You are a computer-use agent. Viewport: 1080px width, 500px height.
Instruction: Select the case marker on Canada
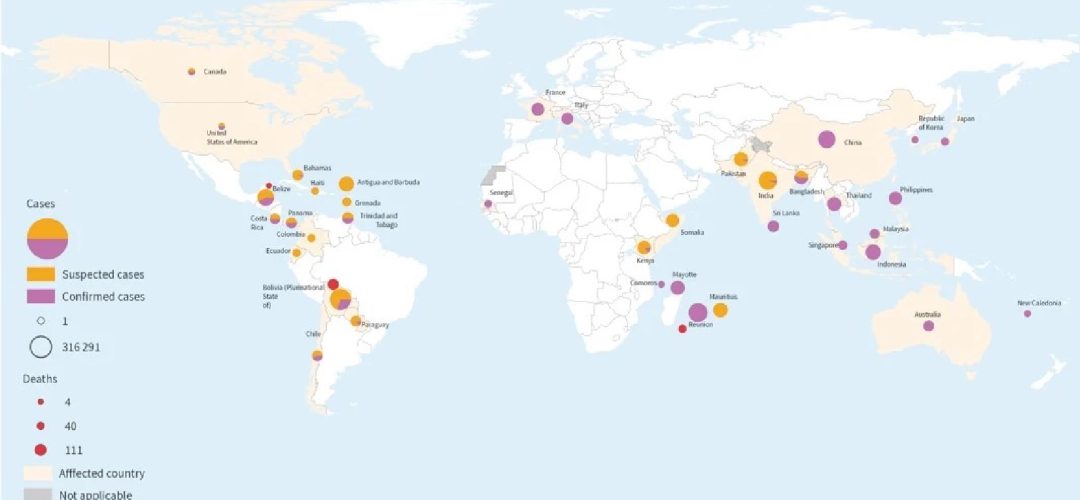[191, 72]
